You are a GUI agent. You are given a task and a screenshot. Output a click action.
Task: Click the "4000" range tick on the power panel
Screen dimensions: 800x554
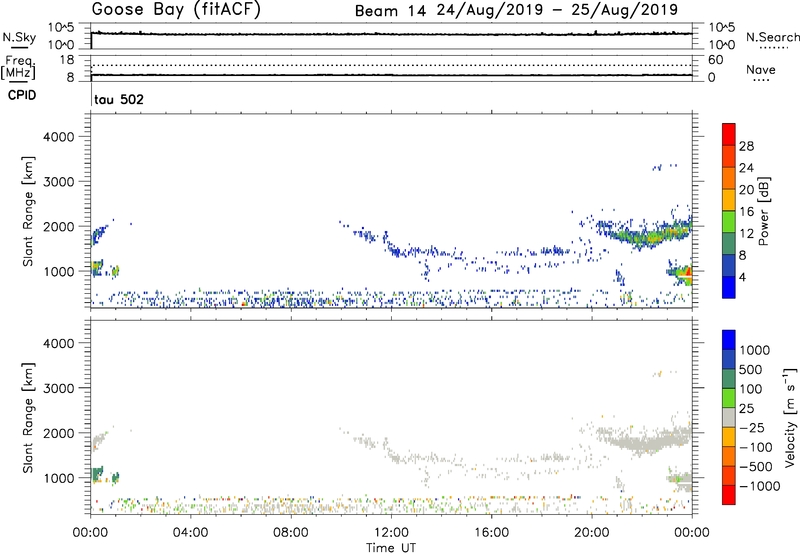coord(58,137)
